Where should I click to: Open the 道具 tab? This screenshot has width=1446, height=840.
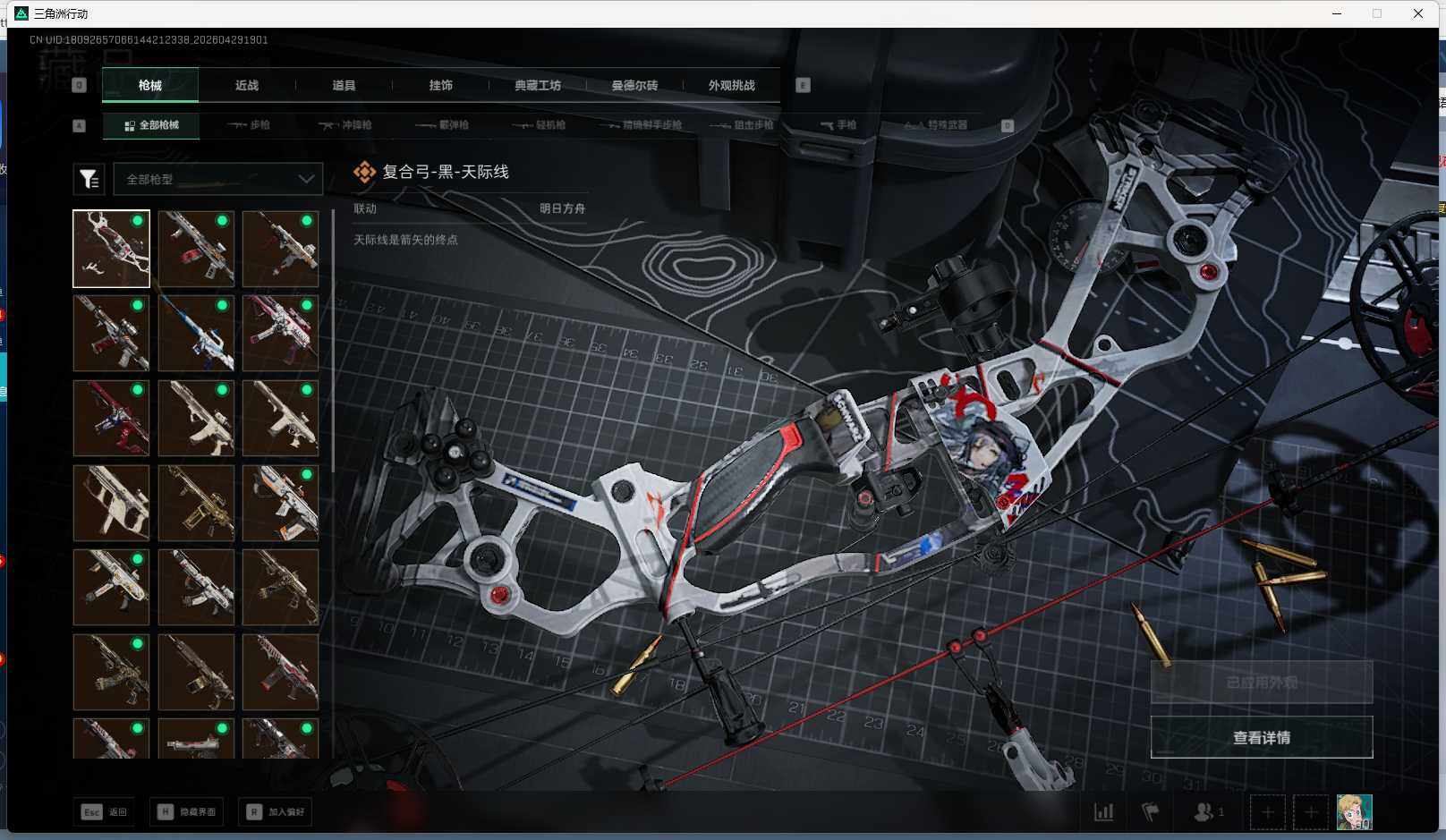click(344, 85)
